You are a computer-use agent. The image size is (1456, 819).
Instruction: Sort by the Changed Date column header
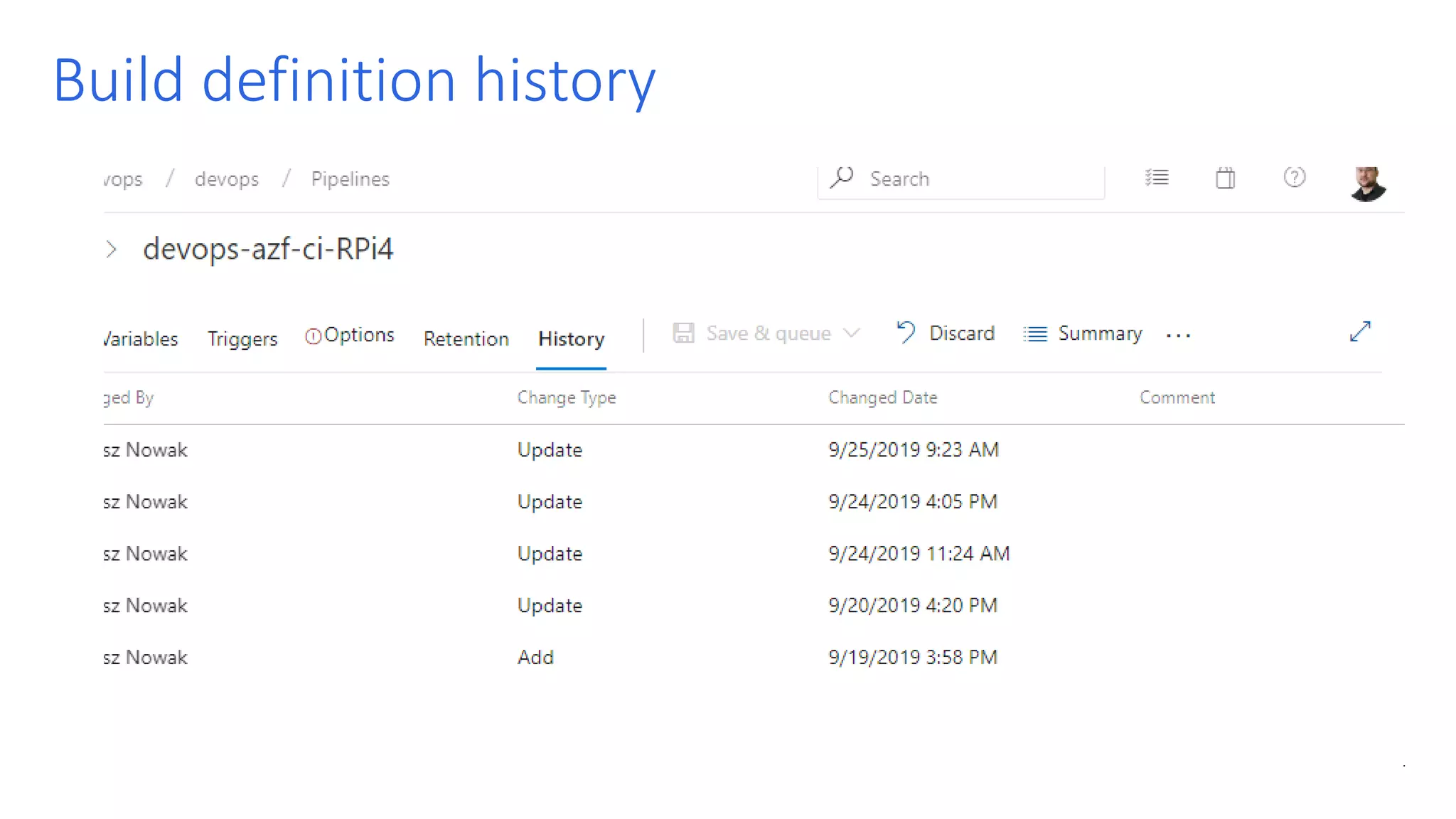tap(882, 398)
